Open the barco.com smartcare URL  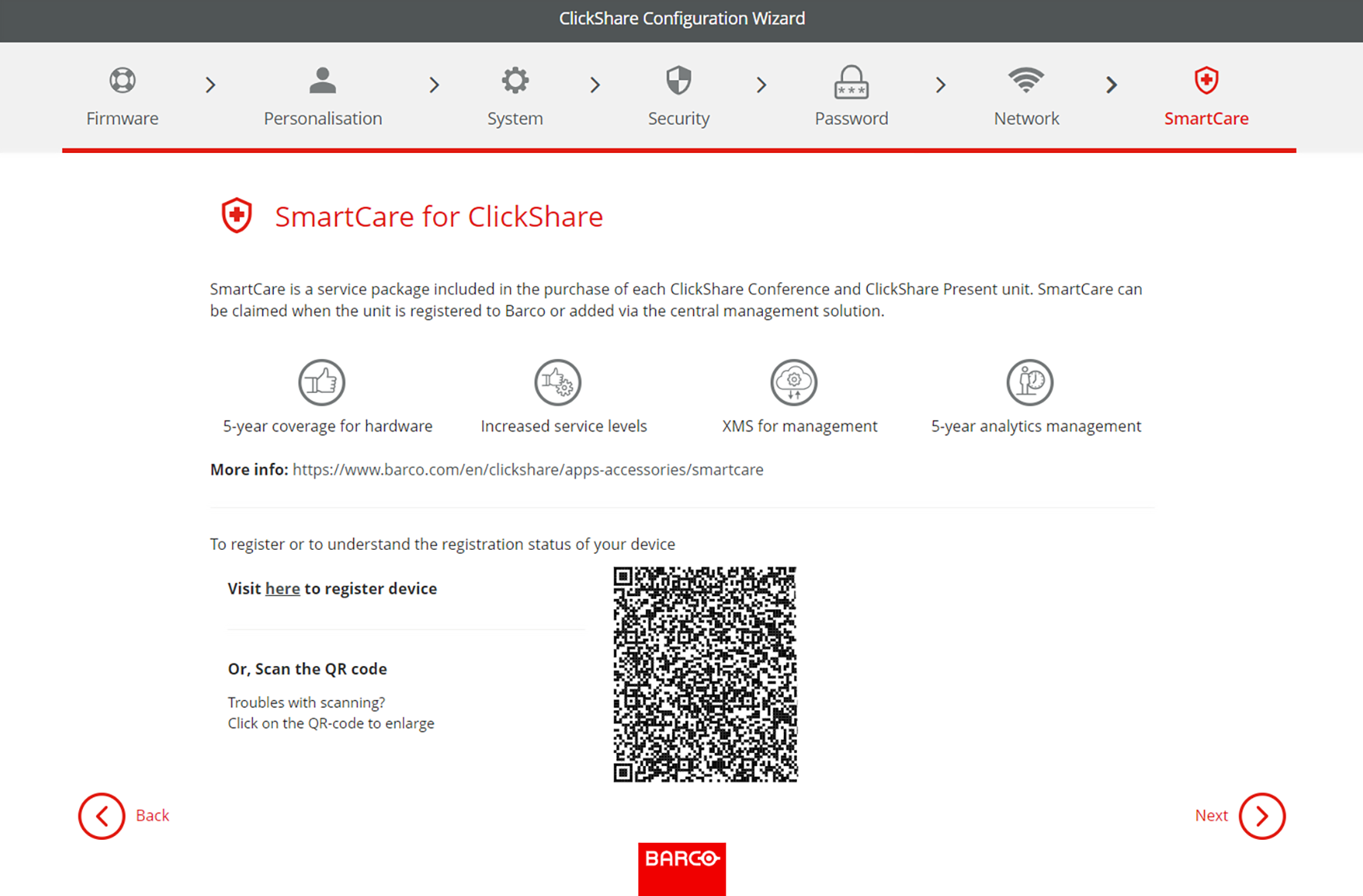coord(528,470)
